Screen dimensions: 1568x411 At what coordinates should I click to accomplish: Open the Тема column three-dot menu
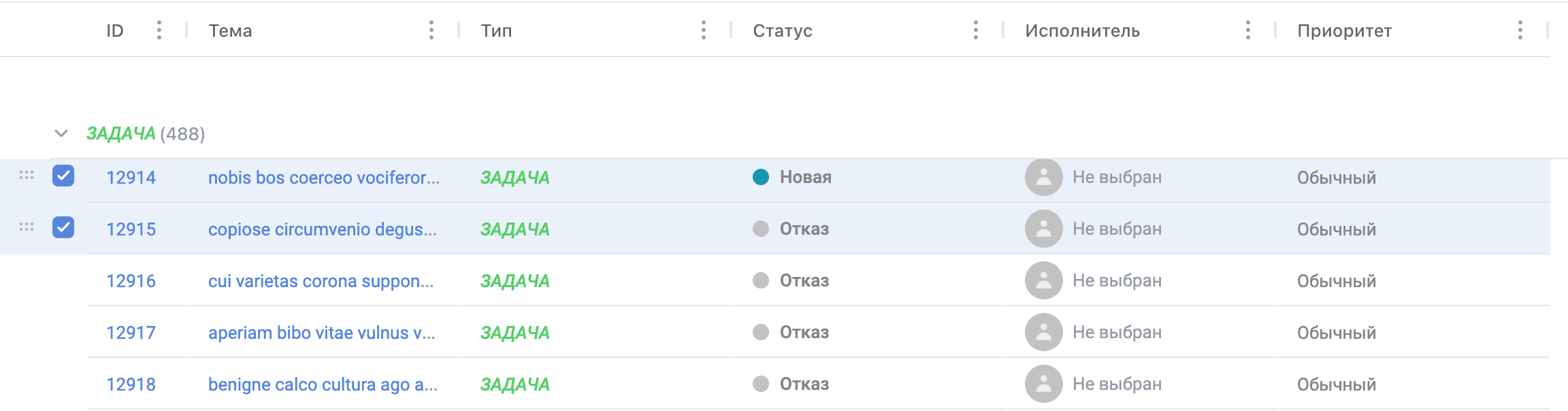[431, 30]
